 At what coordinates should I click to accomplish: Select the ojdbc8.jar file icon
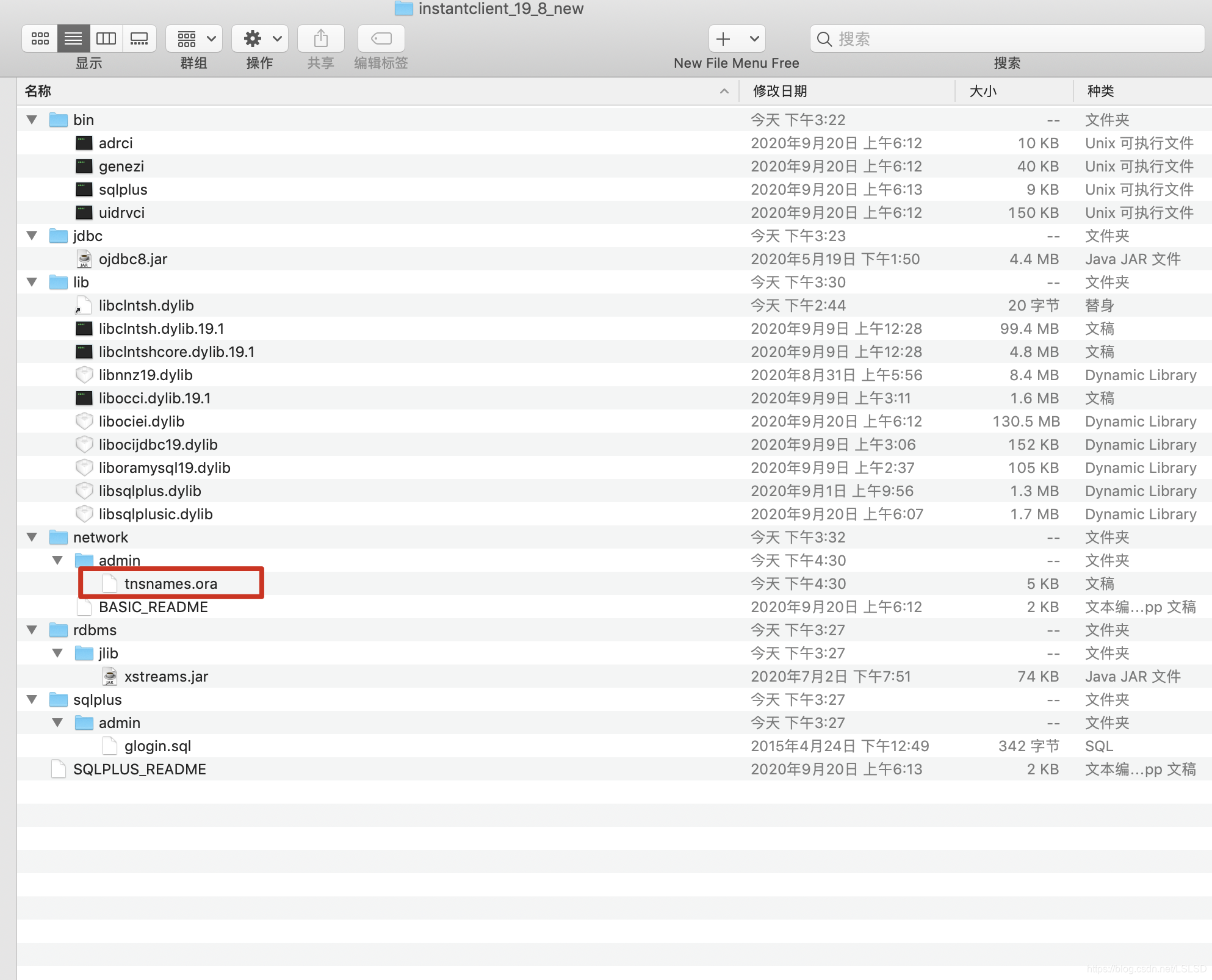tap(84, 259)
